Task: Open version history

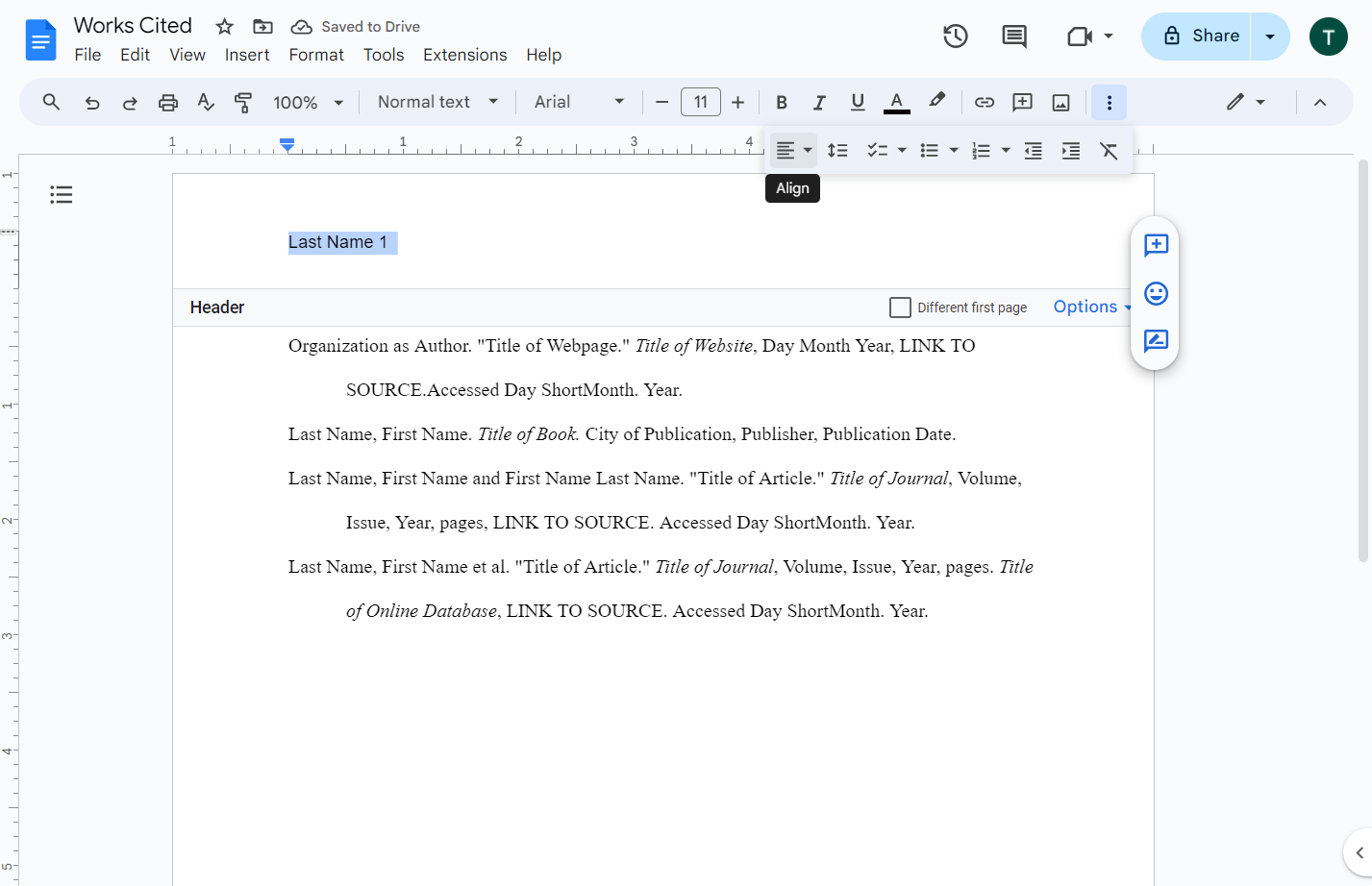Action: tap(955, 37)
